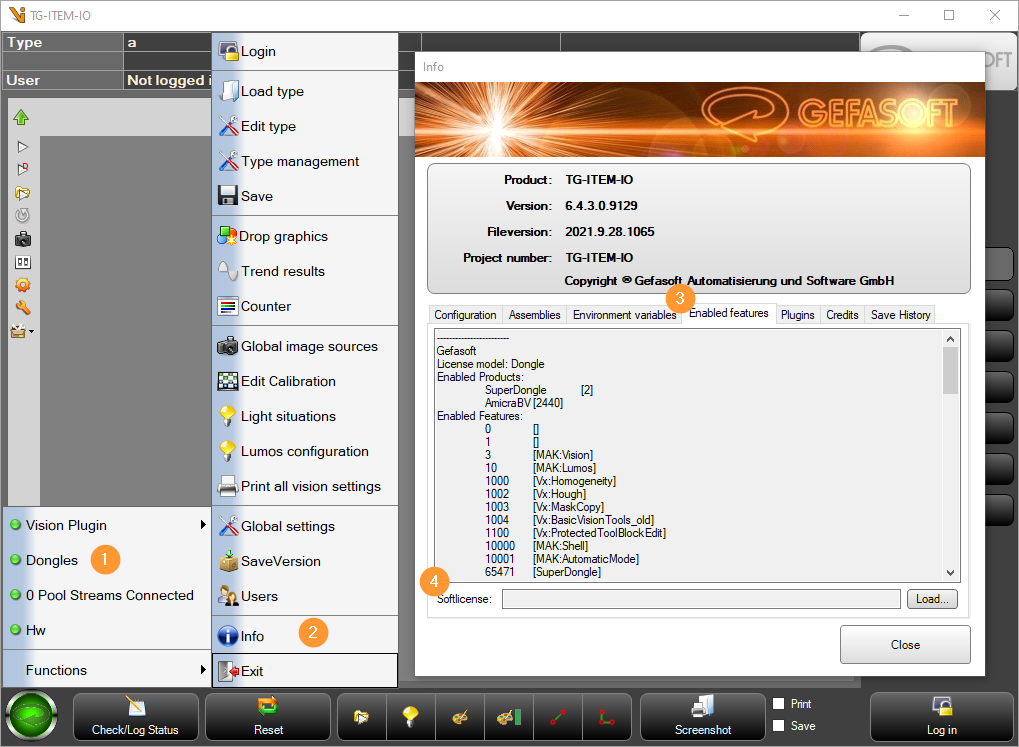Expand the Vision Plugin submenu
This screenshot has width=1019, height=747.
point(107,525)
